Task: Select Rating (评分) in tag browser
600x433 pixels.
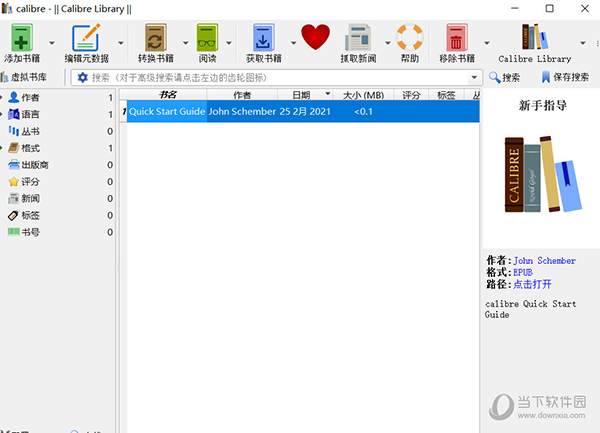Action: point(58,182)
